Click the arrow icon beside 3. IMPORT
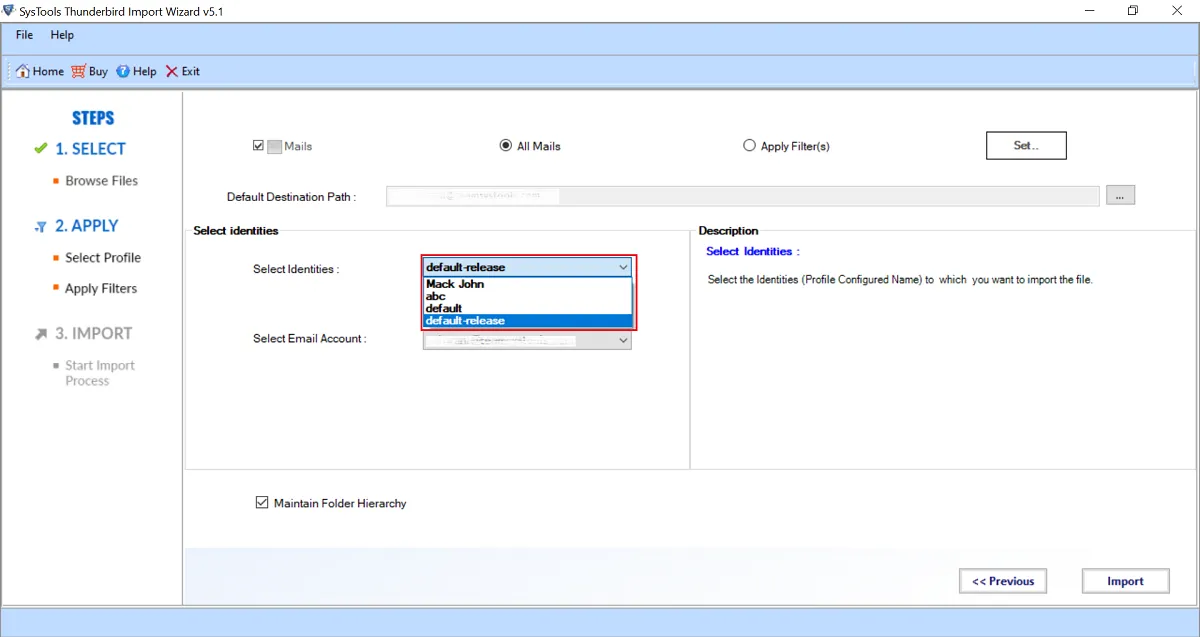Viewport: 1200px width, 637px height. (x=41, y=334)
